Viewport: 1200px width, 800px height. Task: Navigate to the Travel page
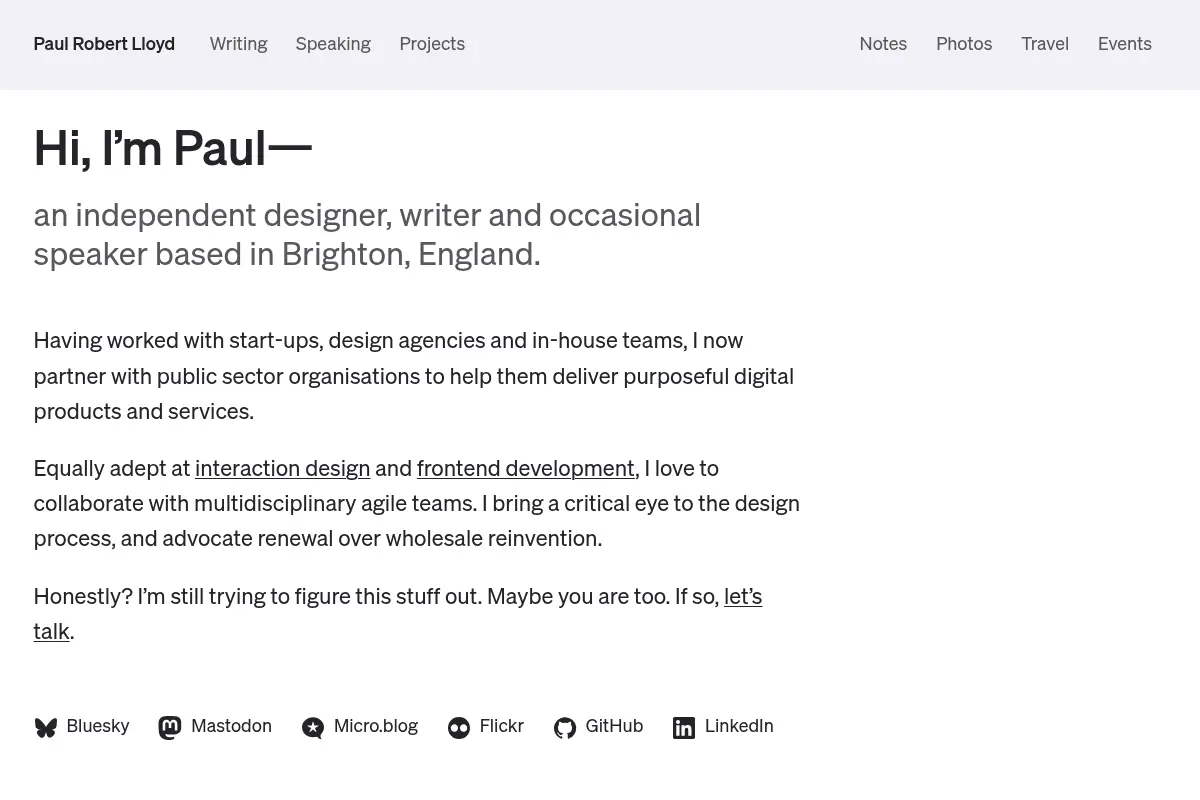(1045, 44)
